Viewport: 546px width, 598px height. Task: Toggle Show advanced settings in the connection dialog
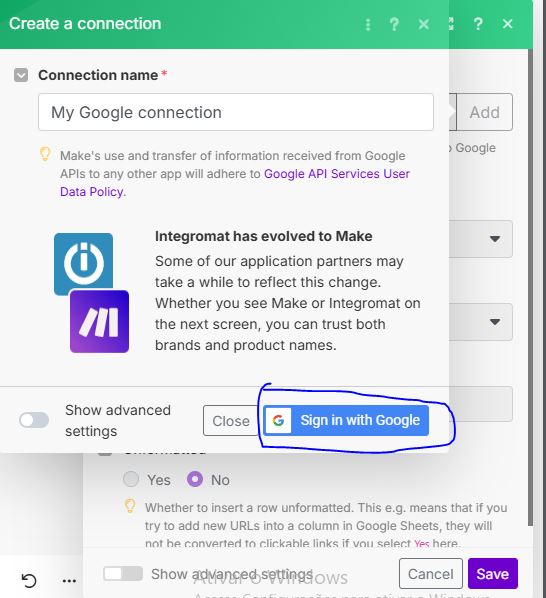coord(34,420)
